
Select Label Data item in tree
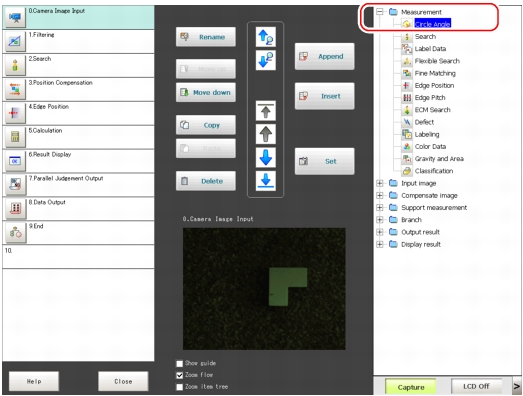pos(430,49)
